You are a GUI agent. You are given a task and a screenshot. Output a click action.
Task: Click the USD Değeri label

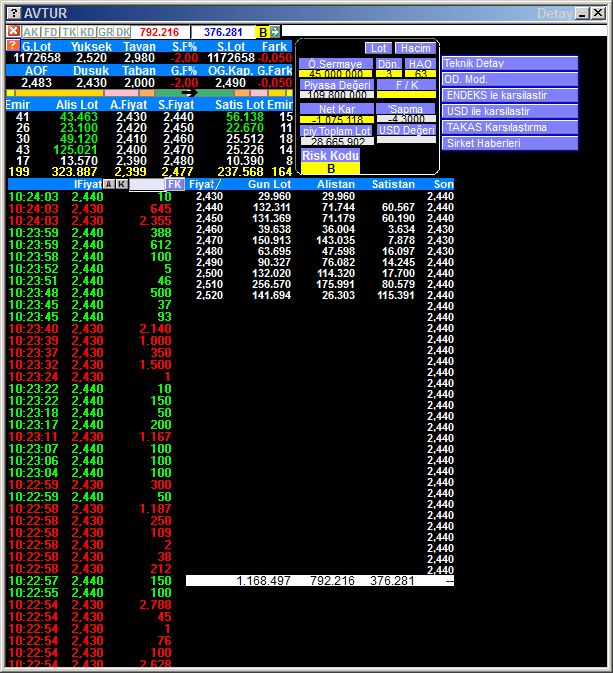coord(407,130)
